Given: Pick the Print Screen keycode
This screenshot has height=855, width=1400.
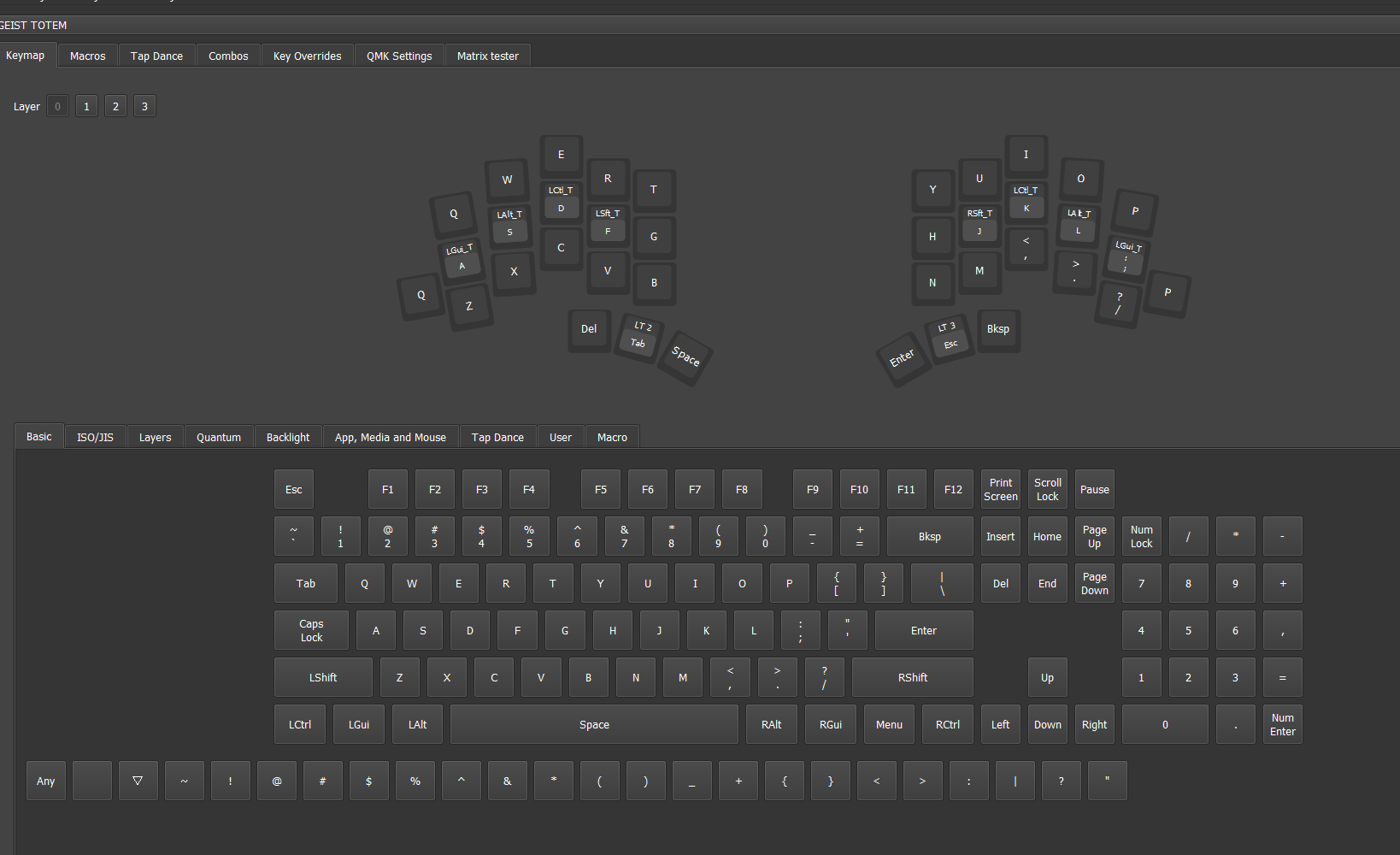Looking at the screenshot, I should (x=1000, y=489).
